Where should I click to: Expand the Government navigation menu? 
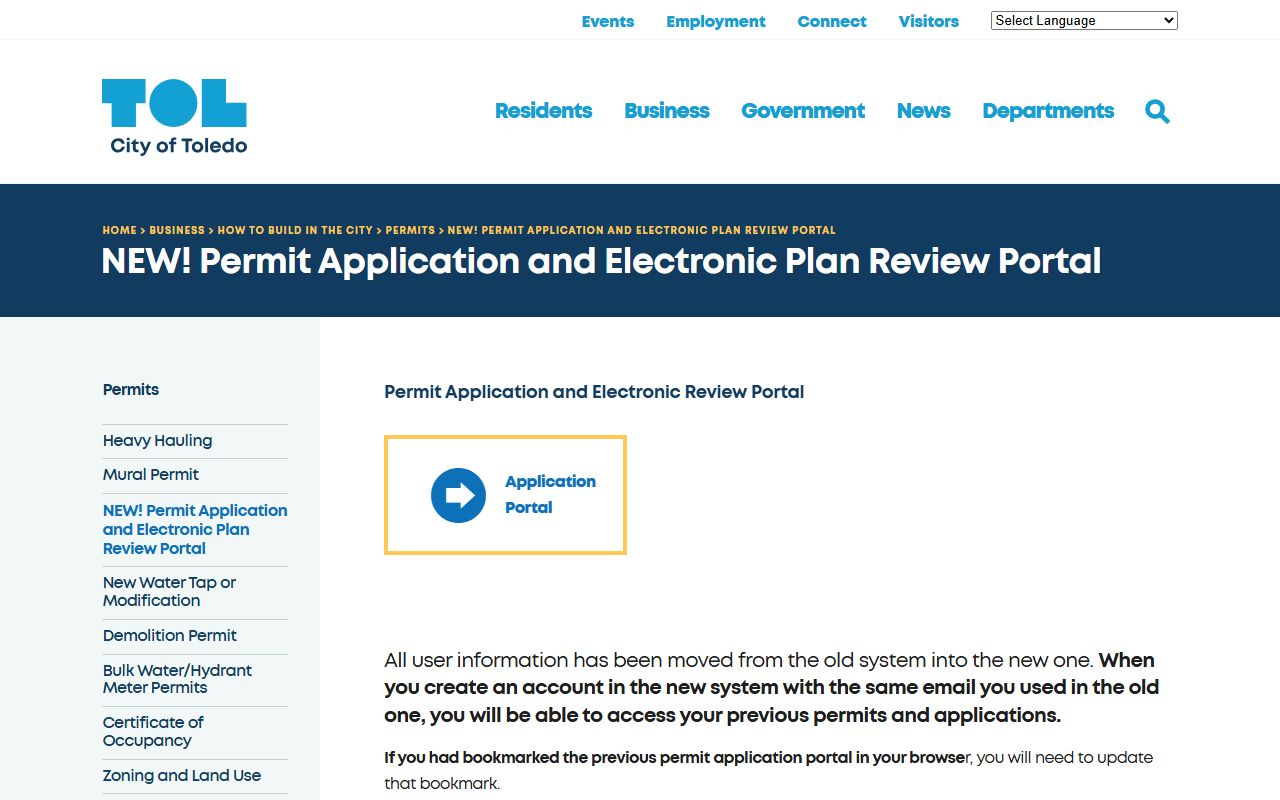pos(802,111)
